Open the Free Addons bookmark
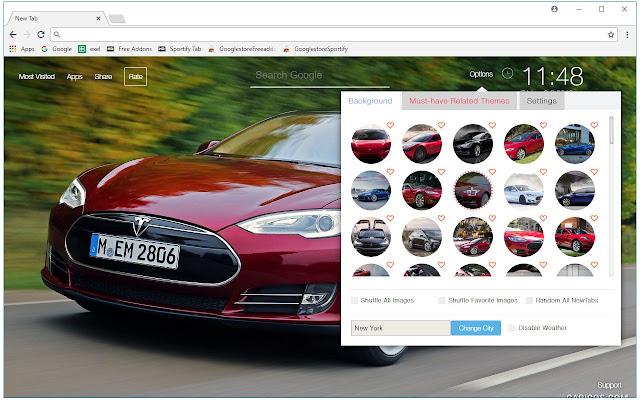The image size is (640, 400). tap(129, 49)
